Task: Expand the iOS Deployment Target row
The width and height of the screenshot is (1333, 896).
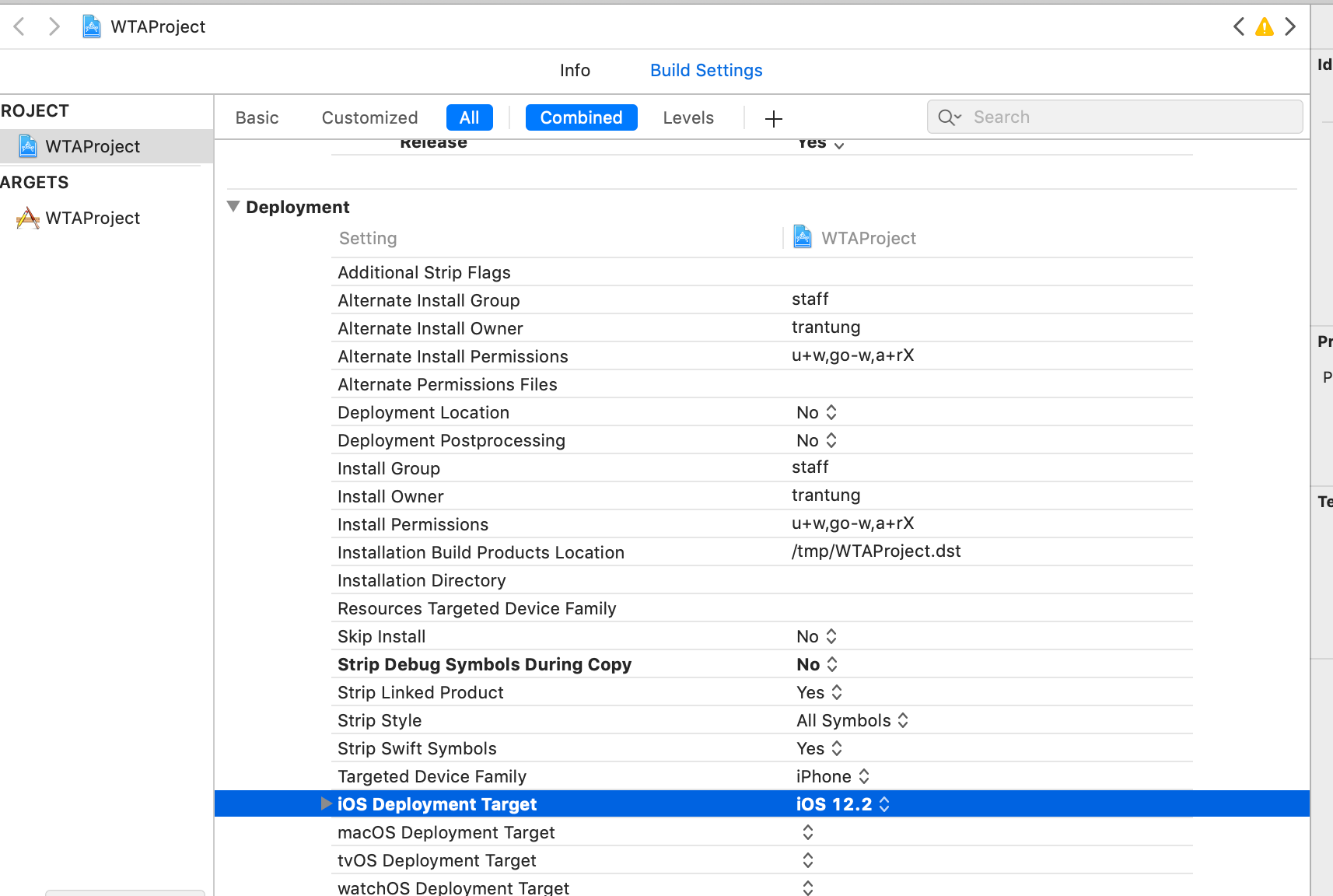Action: (326, 803)
